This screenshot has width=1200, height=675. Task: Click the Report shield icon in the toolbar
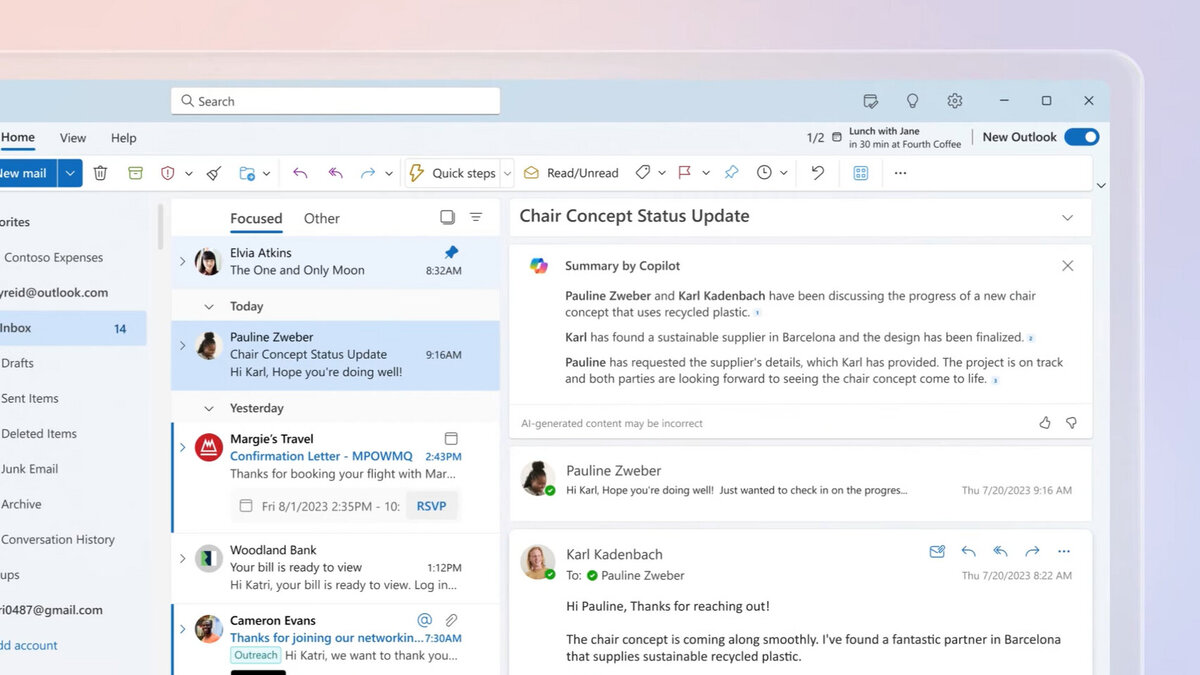pos(168,173)
